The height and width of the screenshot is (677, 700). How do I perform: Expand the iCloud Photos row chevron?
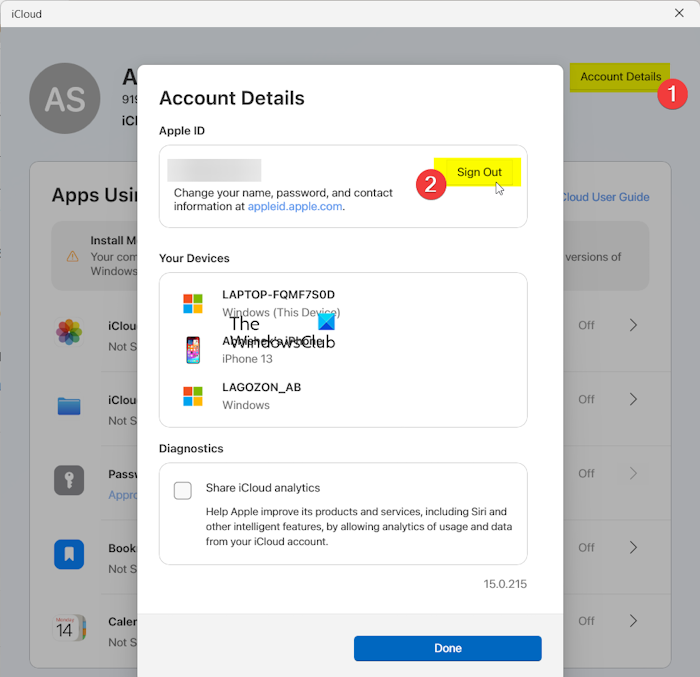pos(633,325)
